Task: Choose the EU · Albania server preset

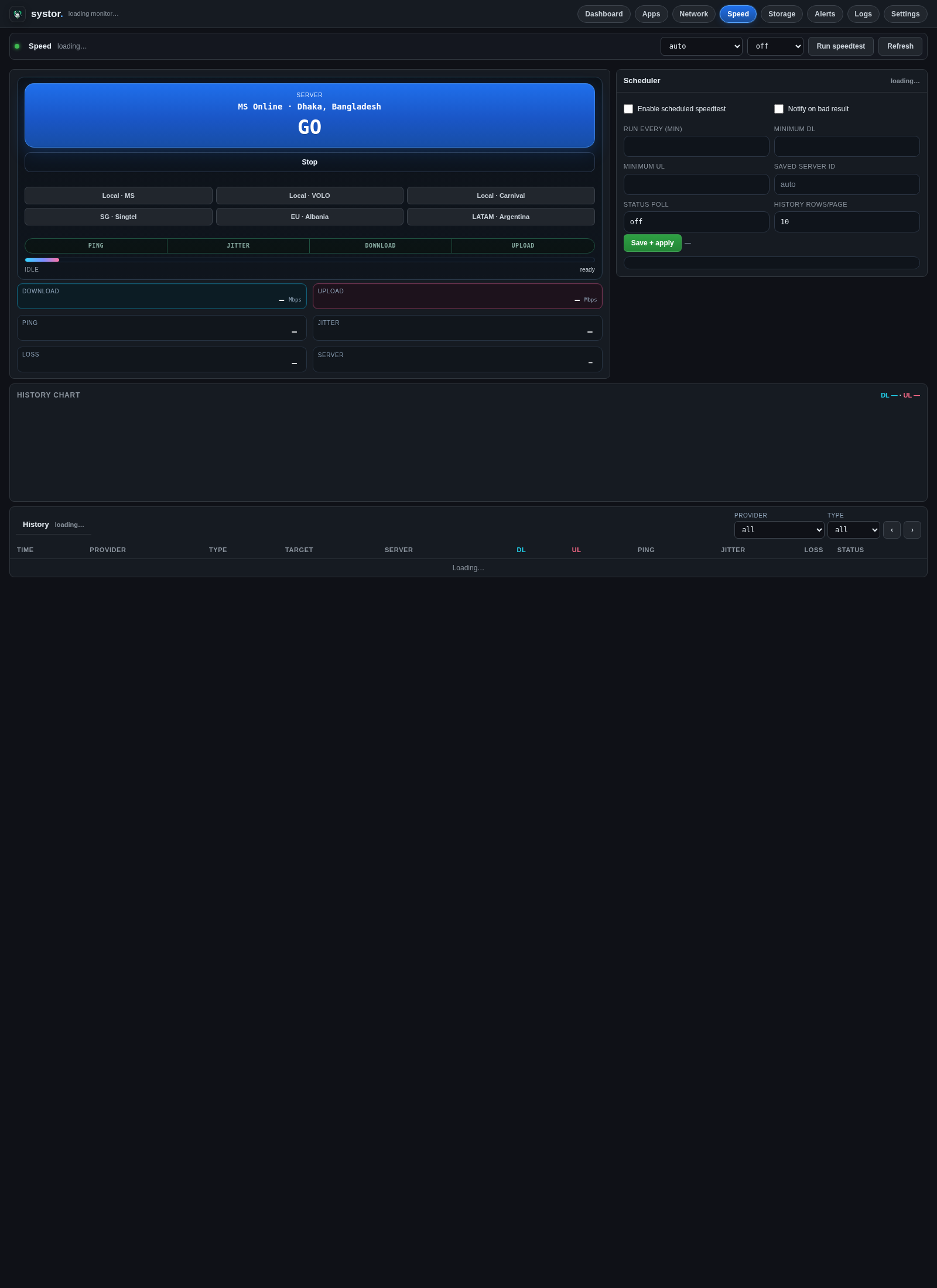Action: (x=310, y=217)
